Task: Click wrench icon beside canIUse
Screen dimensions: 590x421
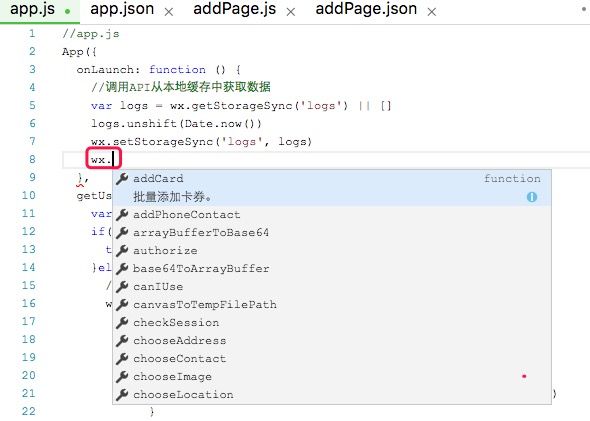Action: coord(122,287)
